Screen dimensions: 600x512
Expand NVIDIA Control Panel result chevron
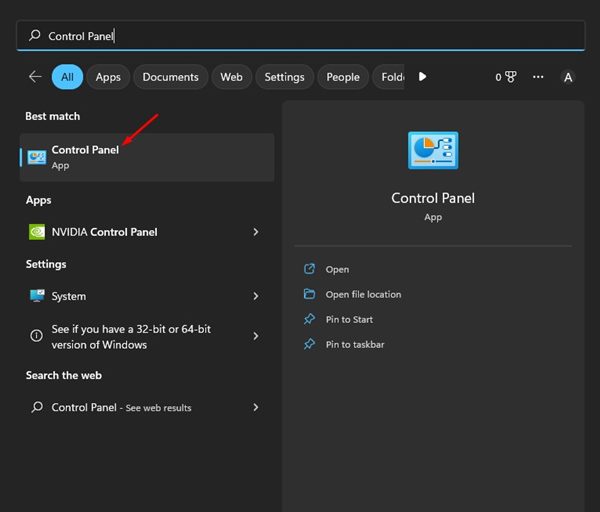point(256,232)
